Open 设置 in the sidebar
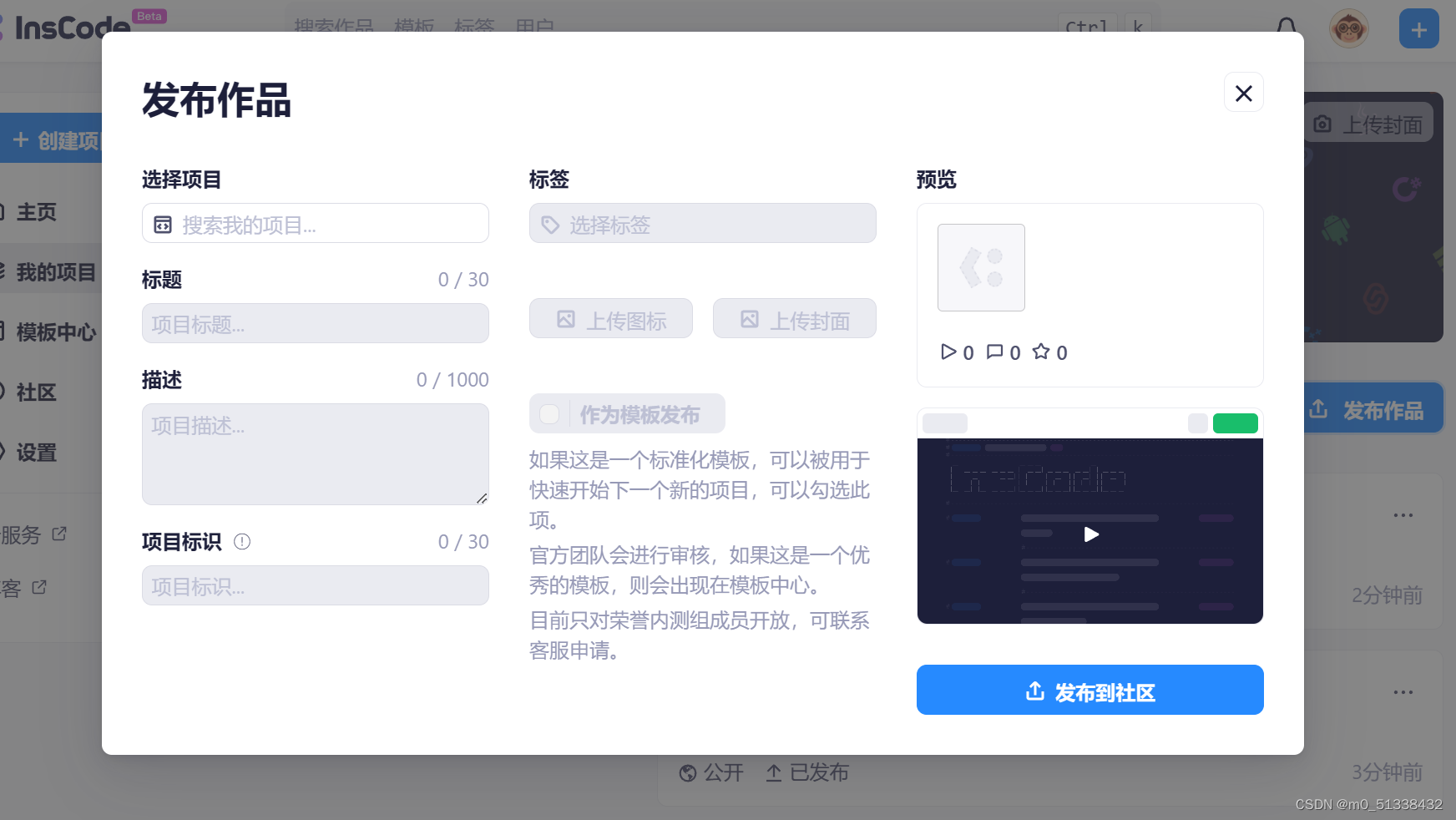The width and height of the screenshot is (1456, 820). click(x=37, y=453)
